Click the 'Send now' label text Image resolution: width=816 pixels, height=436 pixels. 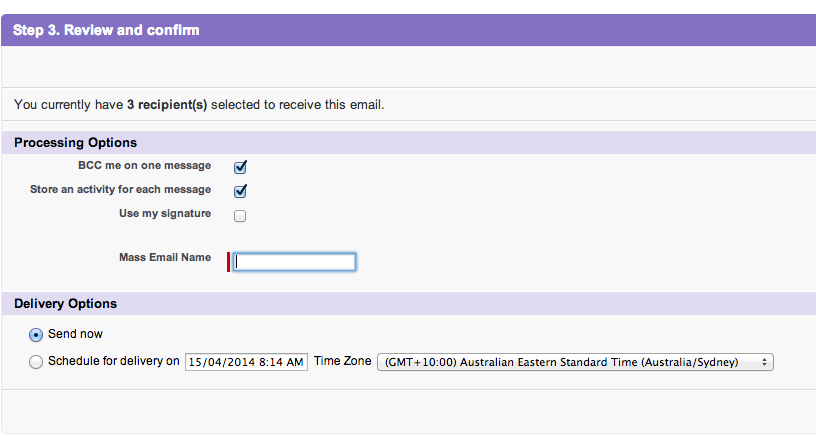click(x=76, y=334)
